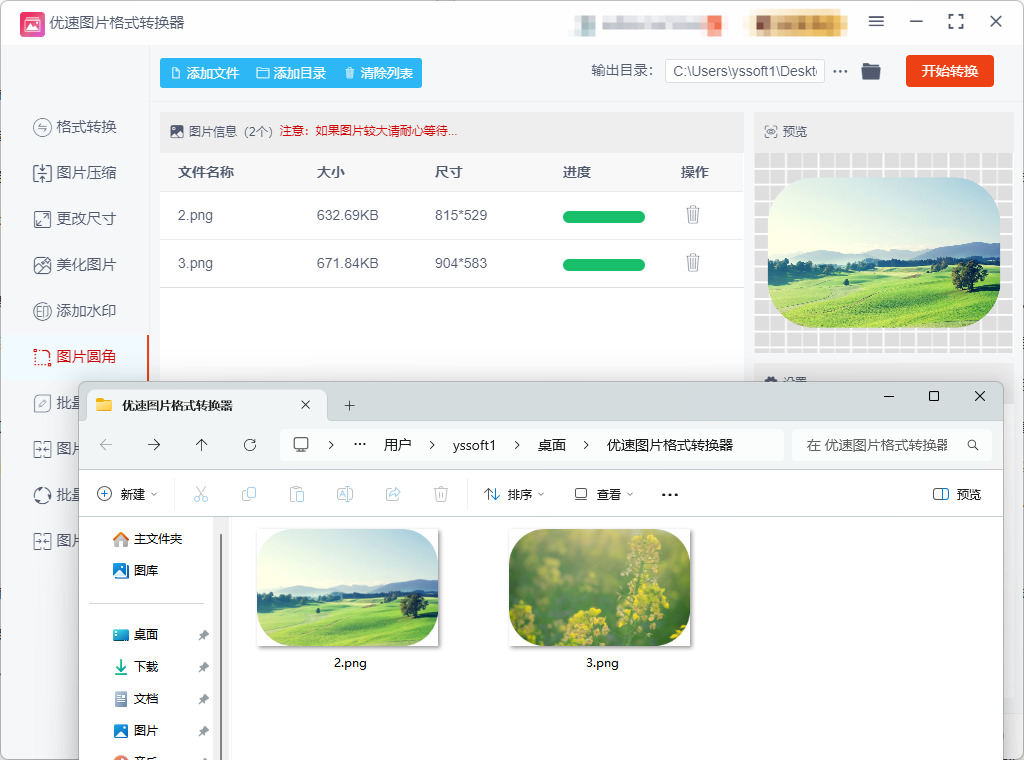
Task: Open output folder with folder icon
Action: (871, 71)
